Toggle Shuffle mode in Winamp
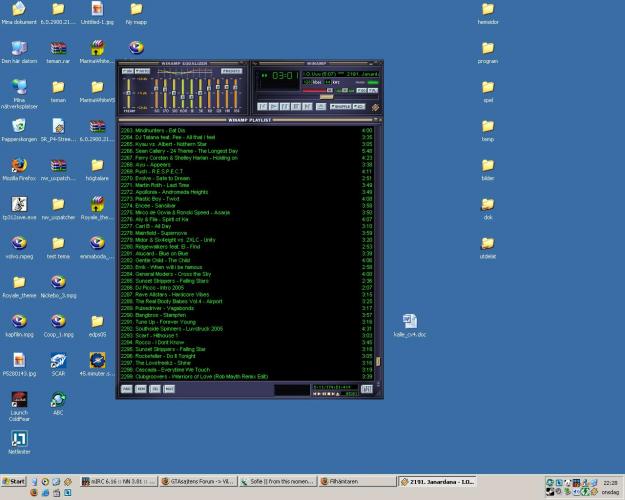625x500 pixels. point(338,106)
